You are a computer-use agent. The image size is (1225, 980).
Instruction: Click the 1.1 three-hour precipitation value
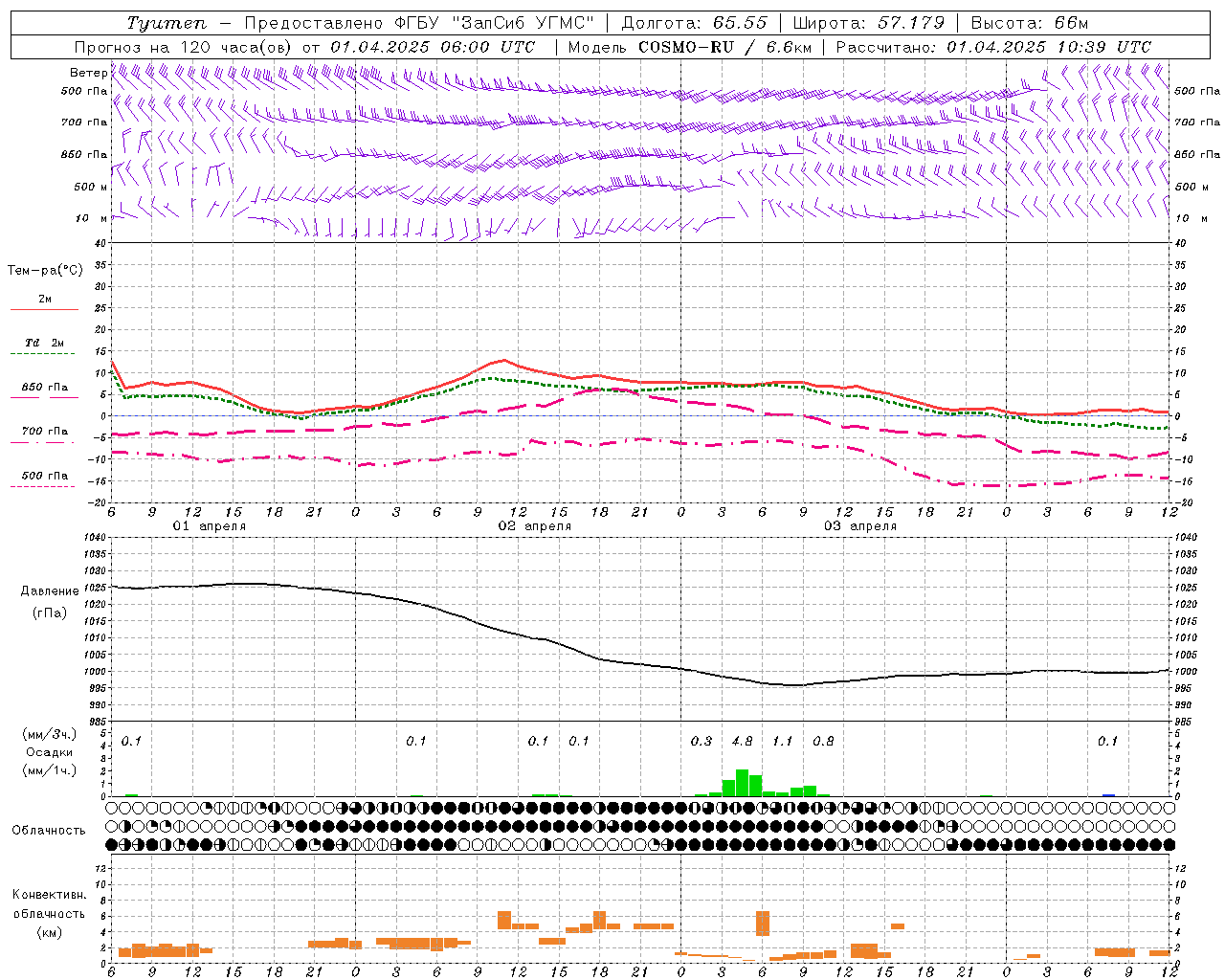[x=782, y=741]
